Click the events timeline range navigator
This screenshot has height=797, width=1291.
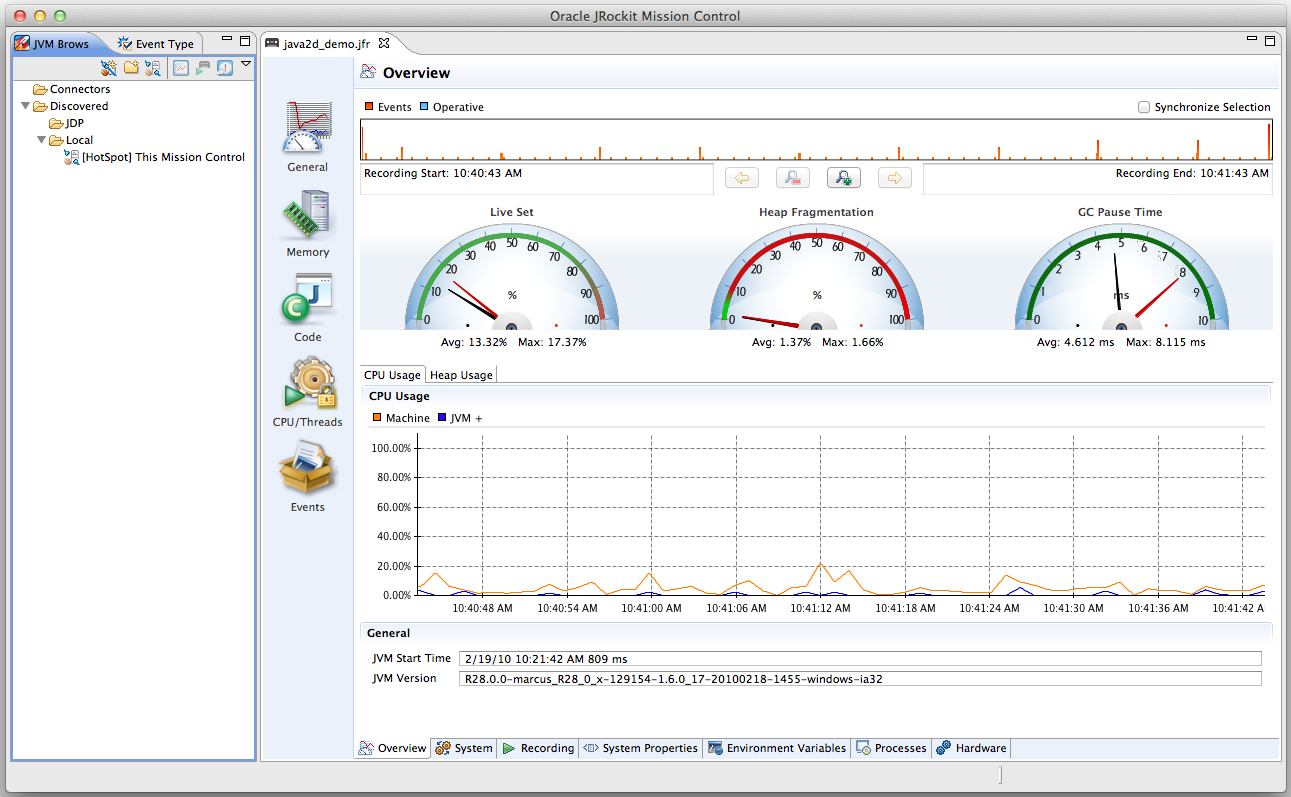816,140
